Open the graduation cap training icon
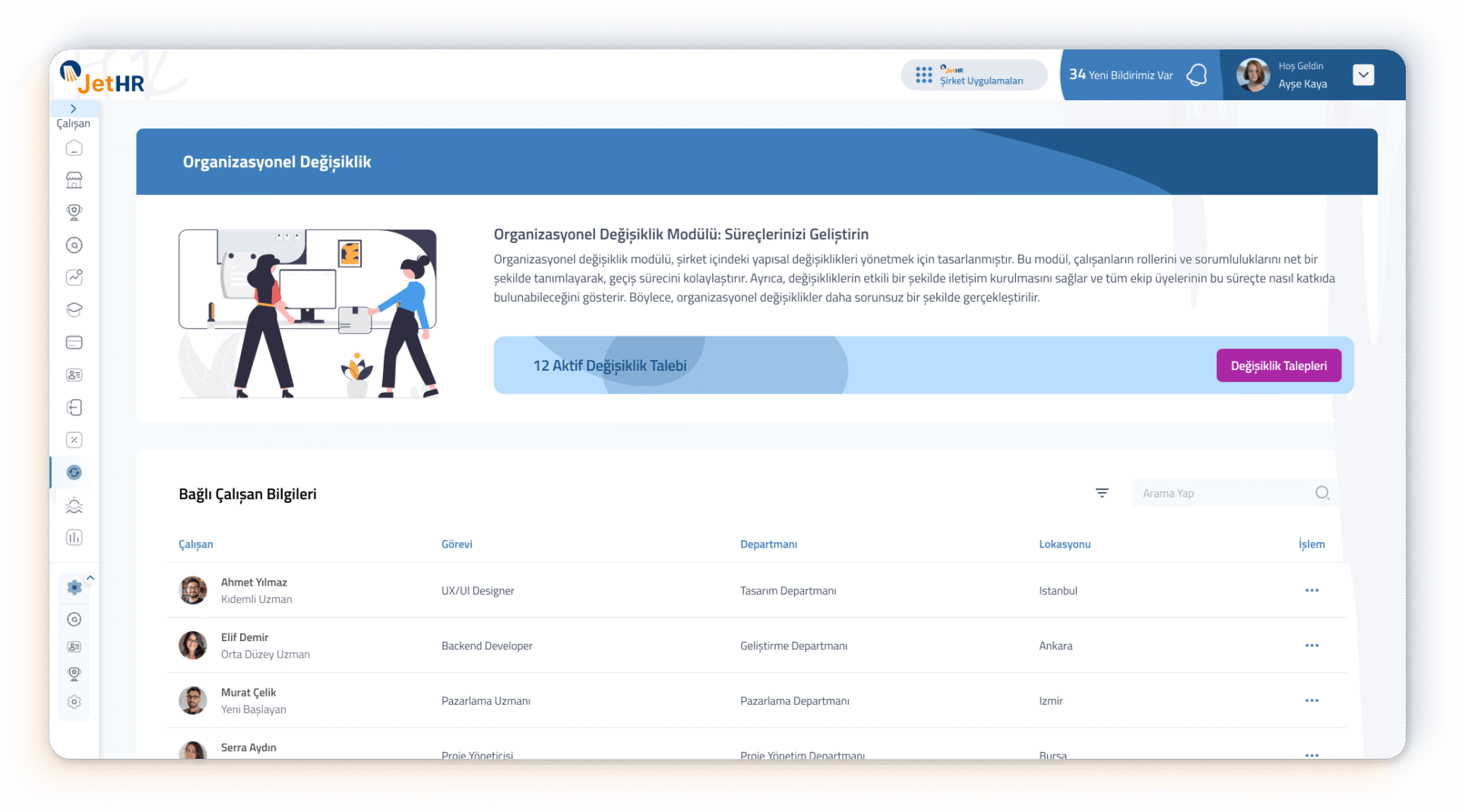The height and width of the screenshot is (812, 1459). (x=74, y=310)
